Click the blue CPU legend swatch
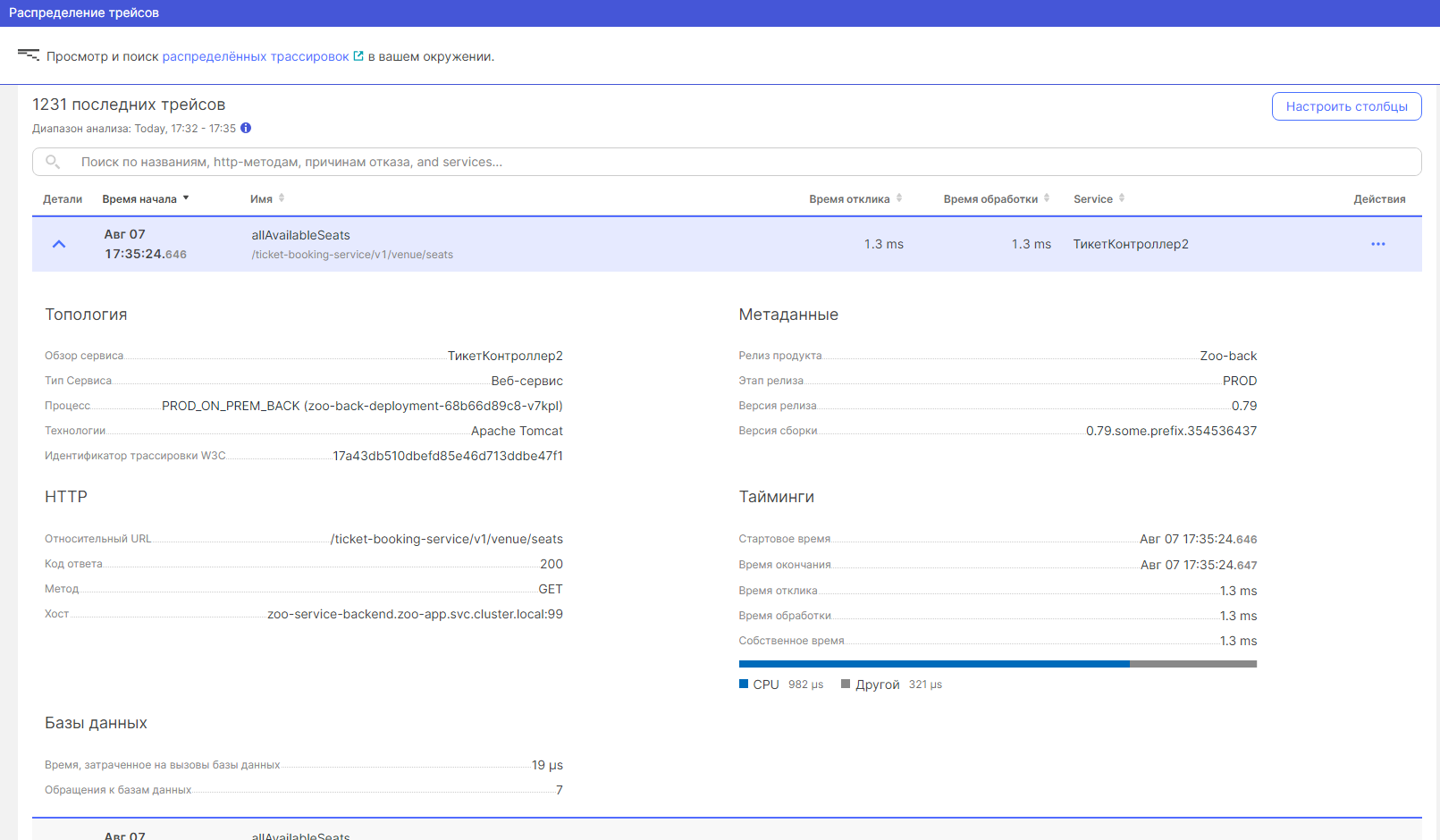Image resolution: width=1440 pixels, height=840 pixels. pyautogui.click(x=744, y=685)
